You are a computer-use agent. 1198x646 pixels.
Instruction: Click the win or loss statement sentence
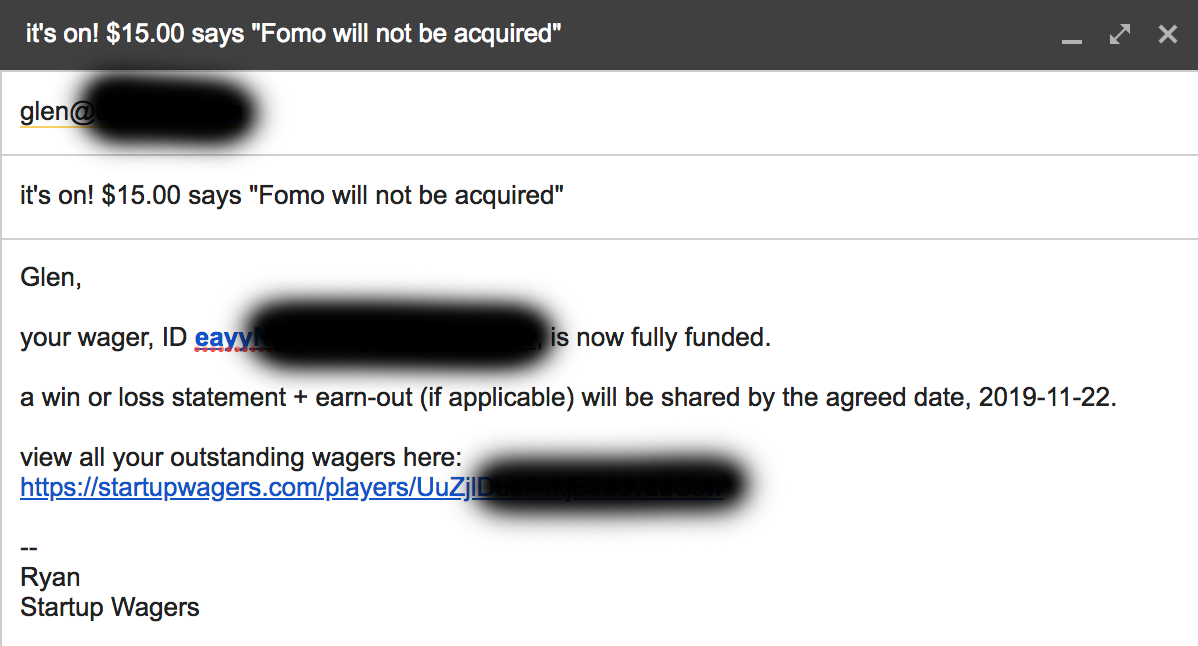pos(300,397)
